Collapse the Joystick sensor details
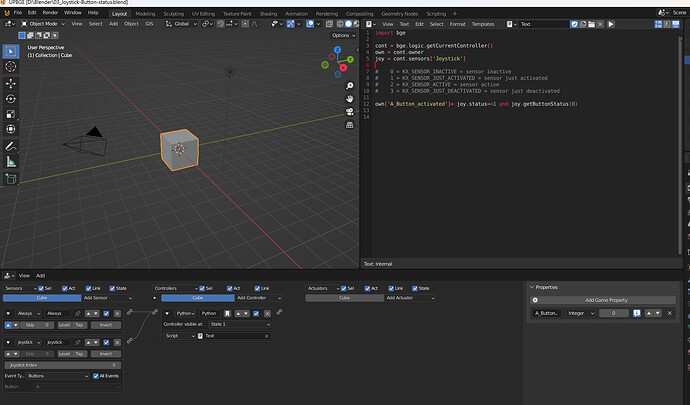 pyautogui.click(x=8, y=342)
